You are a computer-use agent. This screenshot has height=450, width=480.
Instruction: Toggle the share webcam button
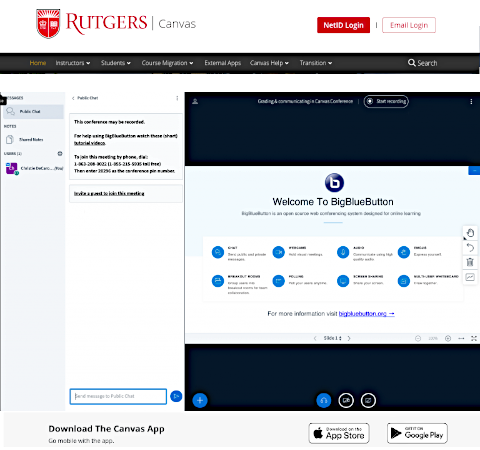[346, 400]
